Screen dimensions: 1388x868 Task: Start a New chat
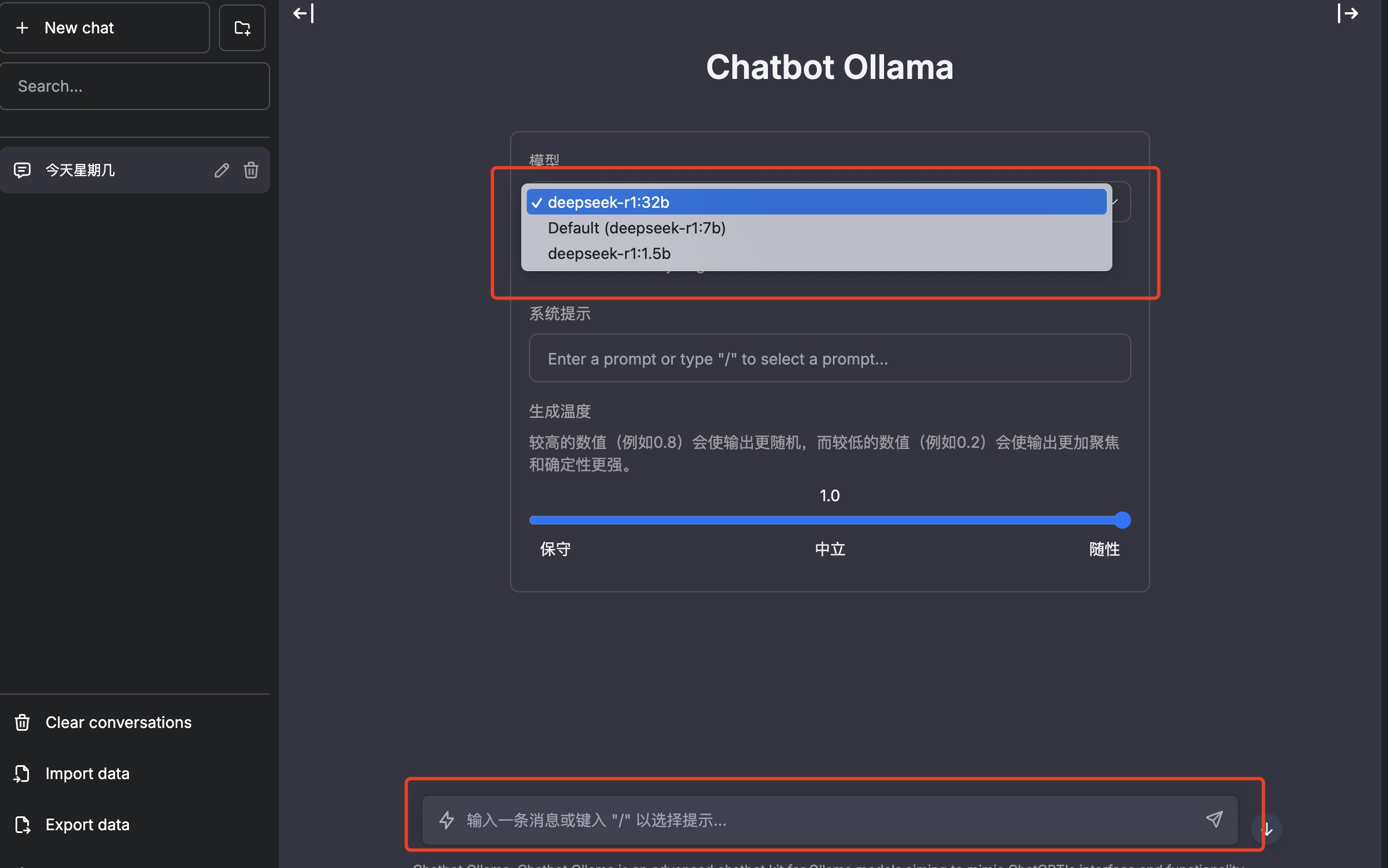click(104, 28)
